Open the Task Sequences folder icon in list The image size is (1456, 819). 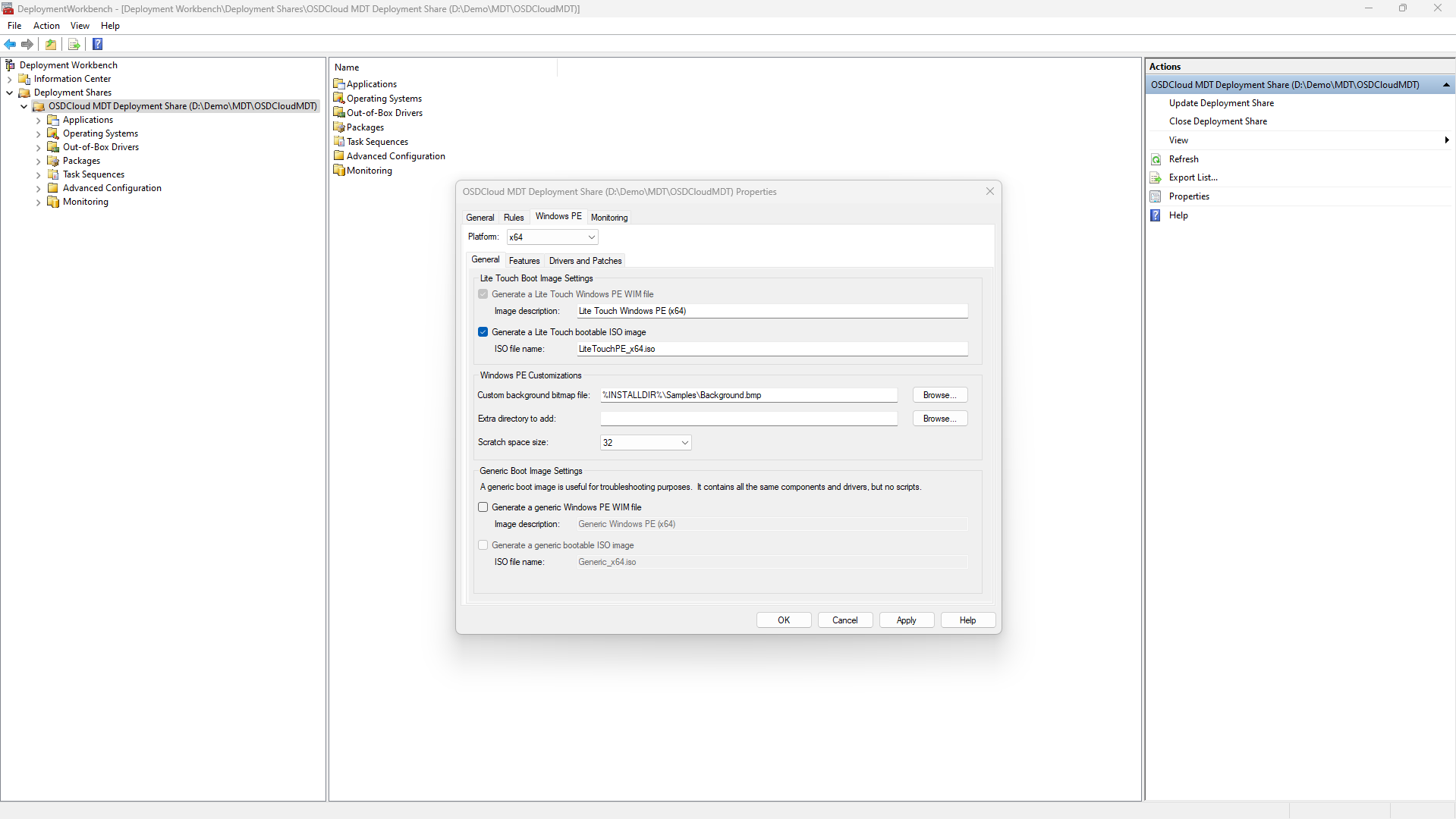tap(339, 142)
